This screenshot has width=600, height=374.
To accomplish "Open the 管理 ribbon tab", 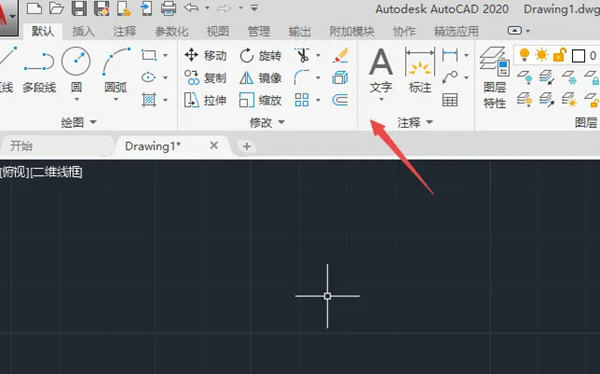I will click(259, 31).
